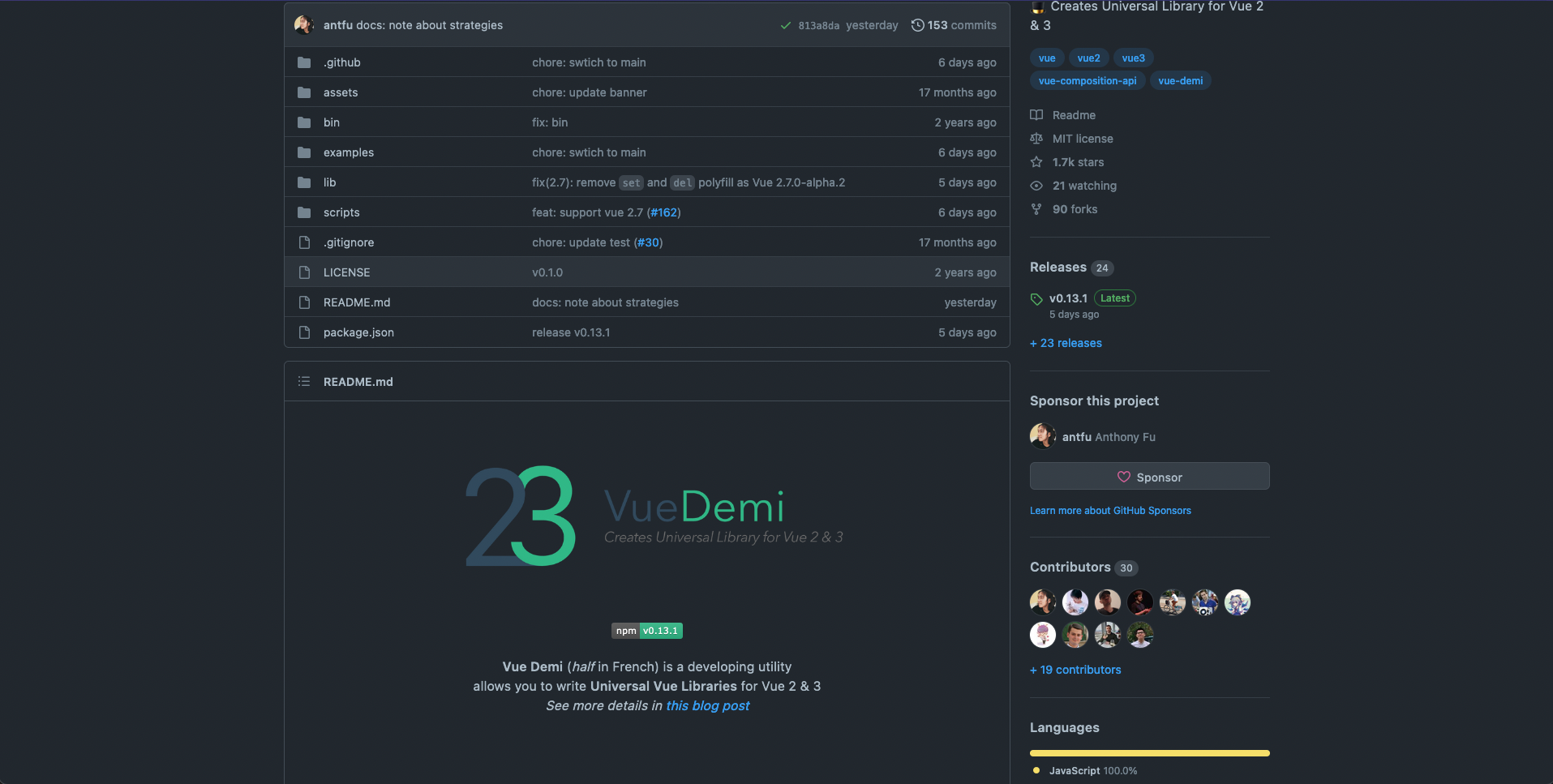Viewport: 1553px width, 784px height.
Task: Click the release tag icon next to v0.13.1
Action: 1036,299
